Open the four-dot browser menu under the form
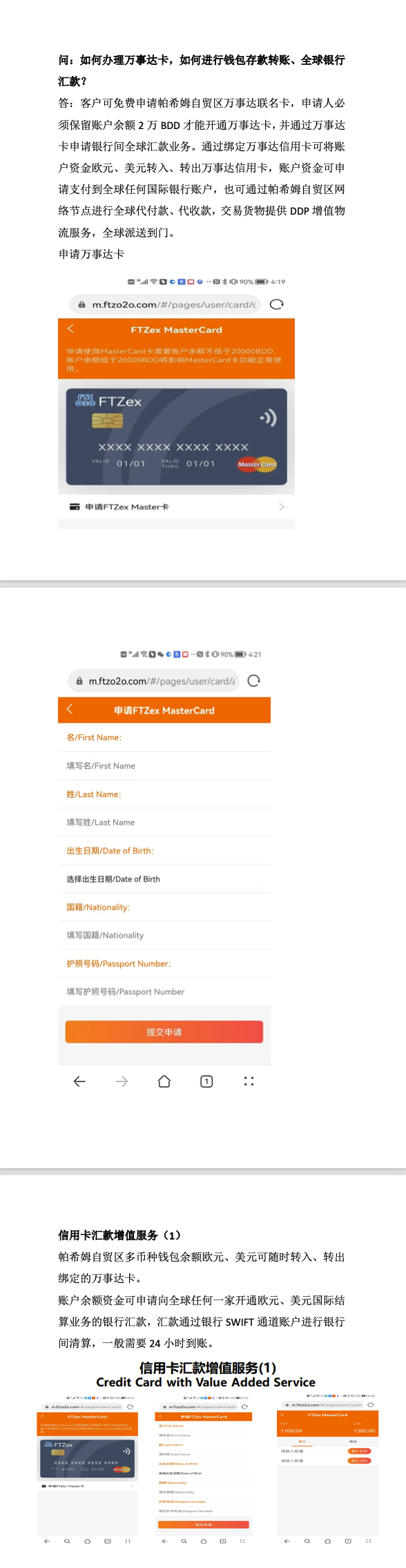Image resolution: width=406 pixels, height=1568 pixels. pyautogui.click(x=249, y=1081)
